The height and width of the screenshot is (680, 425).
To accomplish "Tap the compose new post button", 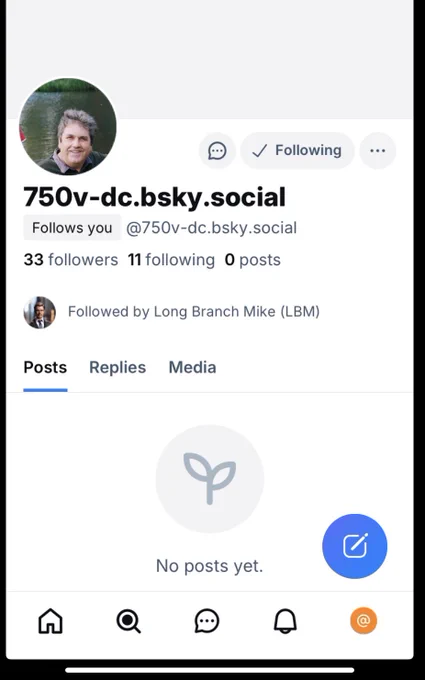I will pos(355,546).
